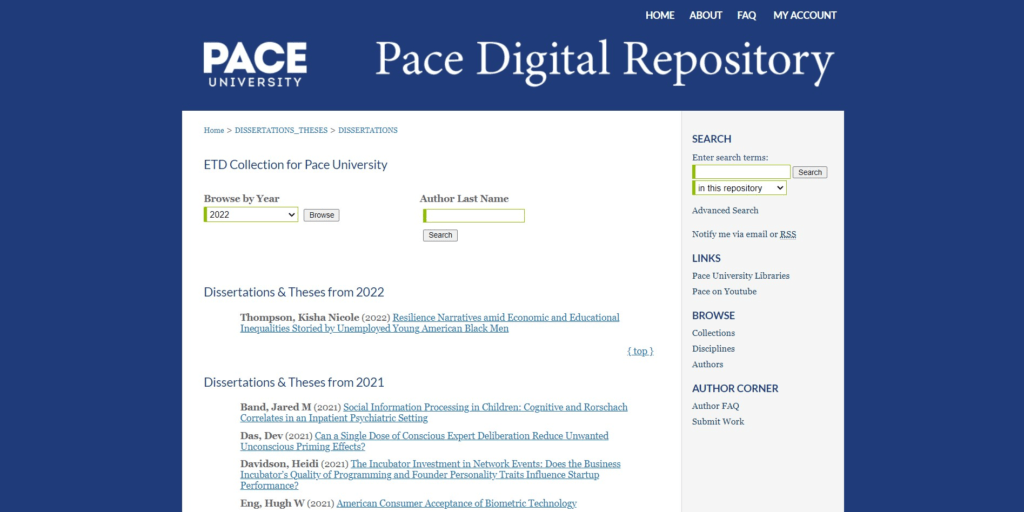Open Social Information Processing in Children link
Image resolution: width=1024 pixels, height=512 pixels.
click(x=434, y=413)
